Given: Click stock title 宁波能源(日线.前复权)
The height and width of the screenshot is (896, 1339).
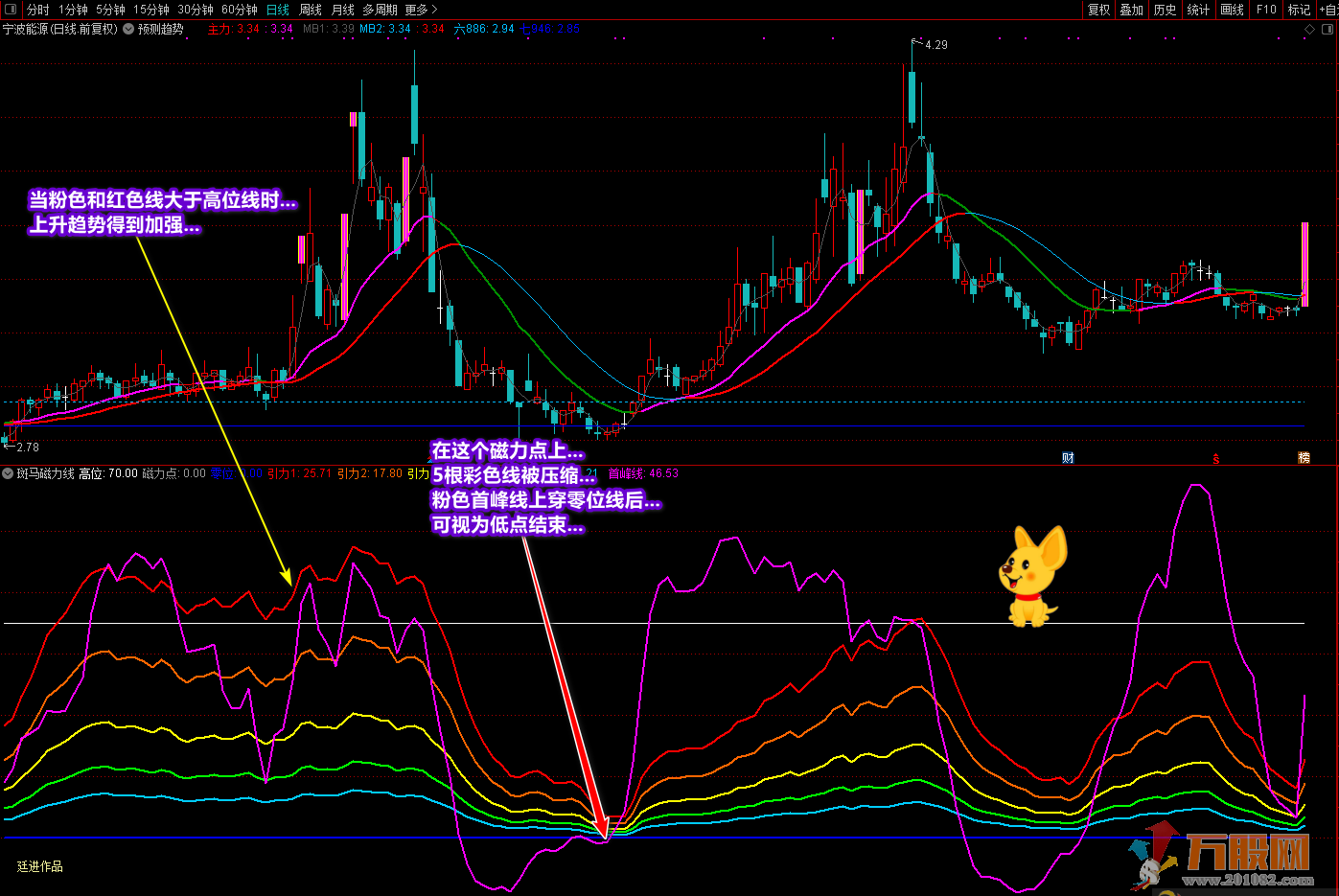Looking at the screenshot, I should [60, 29].
